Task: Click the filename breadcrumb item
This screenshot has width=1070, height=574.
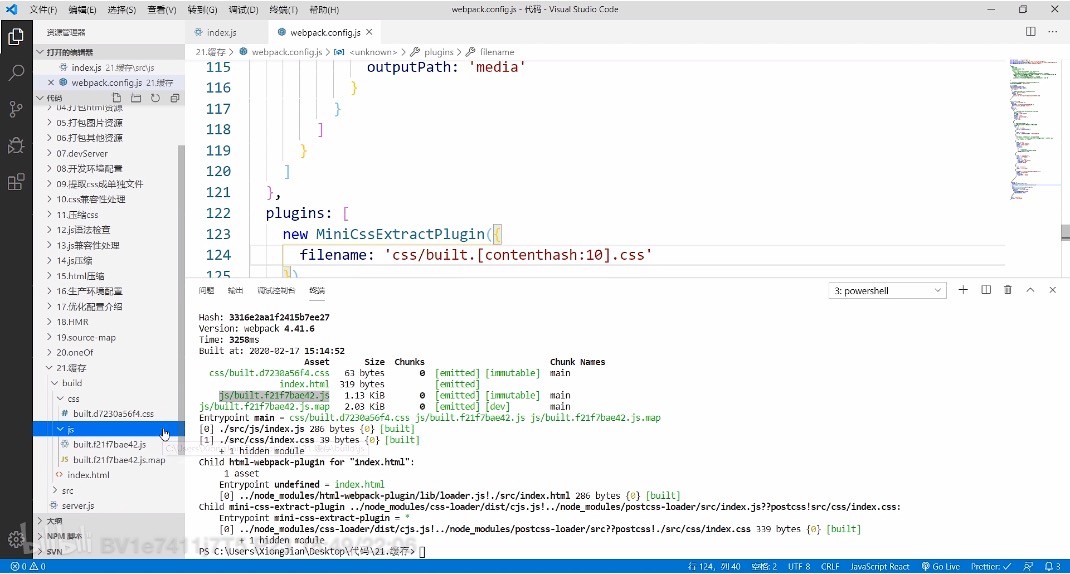Action: coord(497,52)
